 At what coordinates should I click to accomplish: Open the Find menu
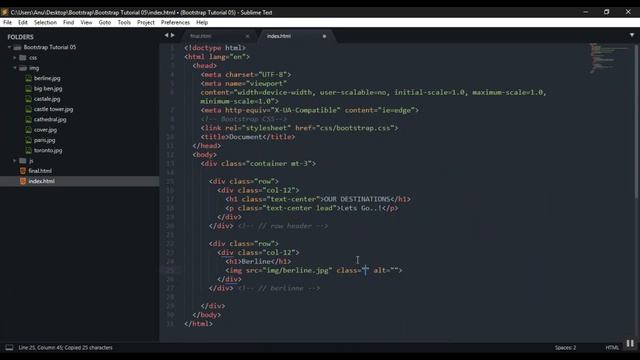coord(69,22)
